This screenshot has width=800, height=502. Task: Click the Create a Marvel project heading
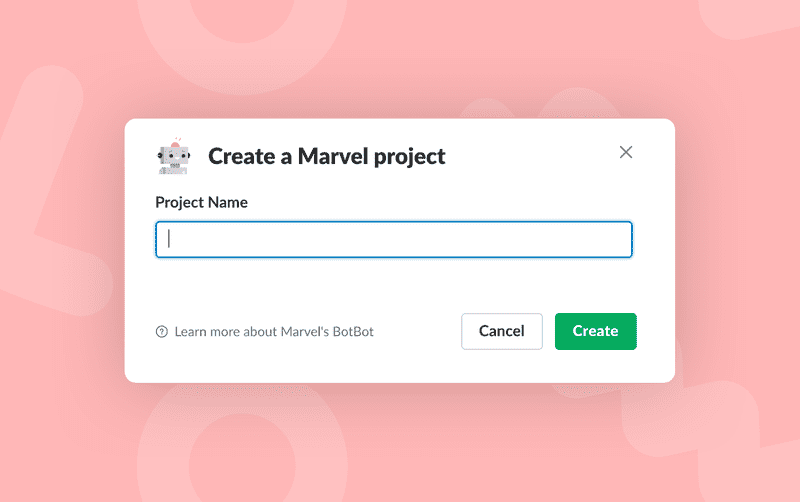click(x=326, y=156)
